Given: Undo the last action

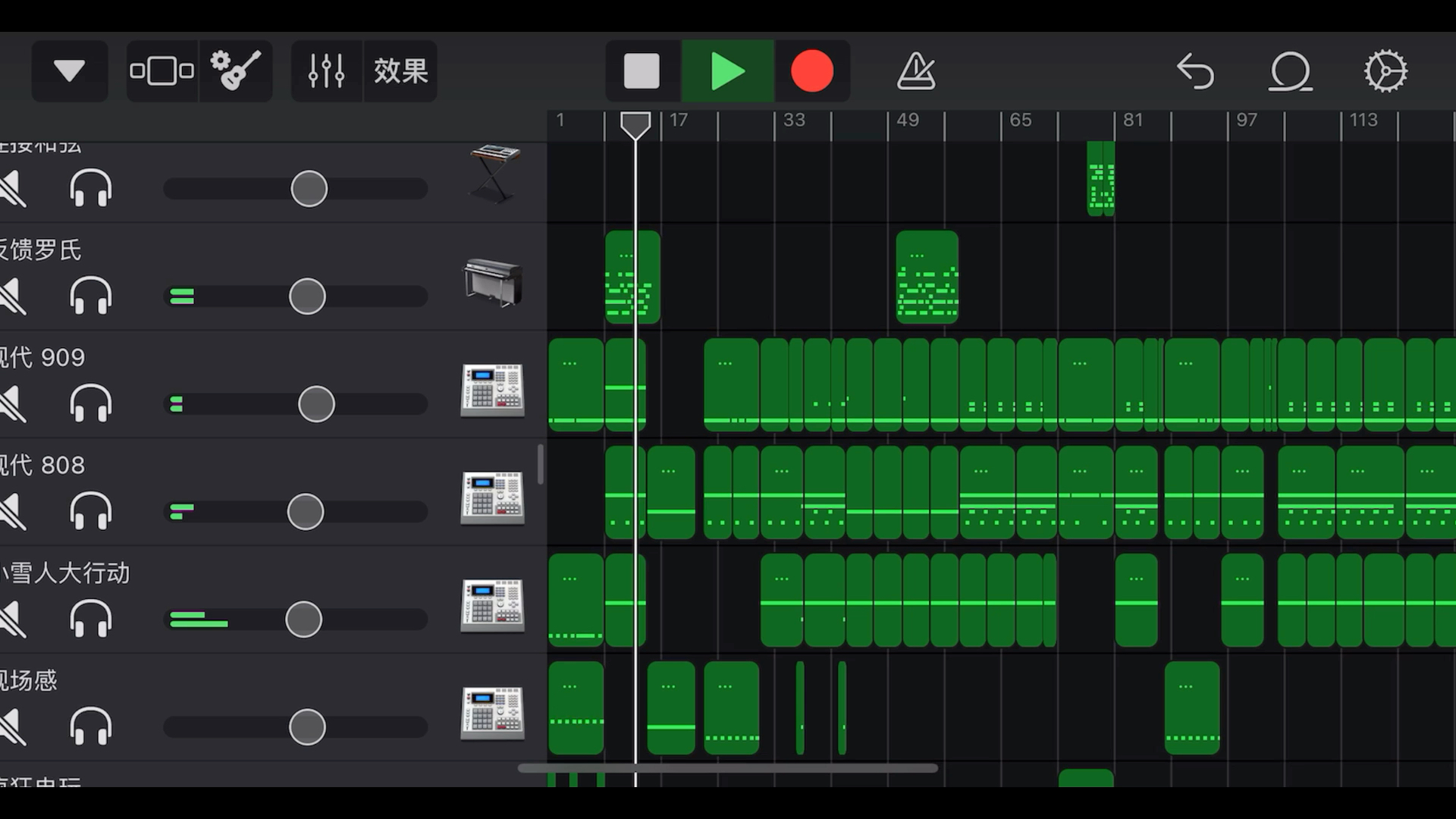Looking at the screenshot, I should click(1195, 71).
